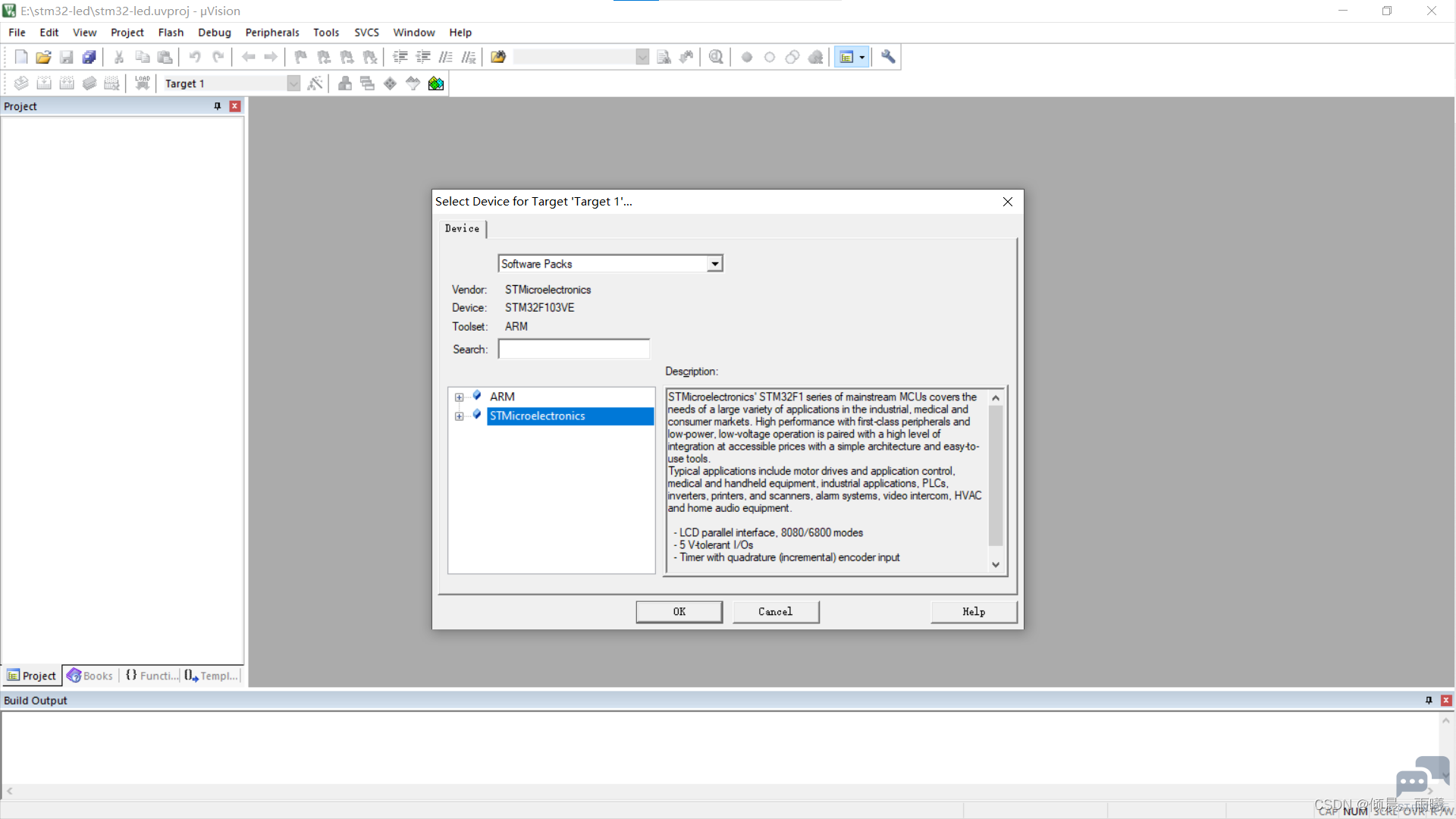This screenshot has height=819, width=1456.
Task: Click the Start Debug Session icon
Action: (716, 57)
